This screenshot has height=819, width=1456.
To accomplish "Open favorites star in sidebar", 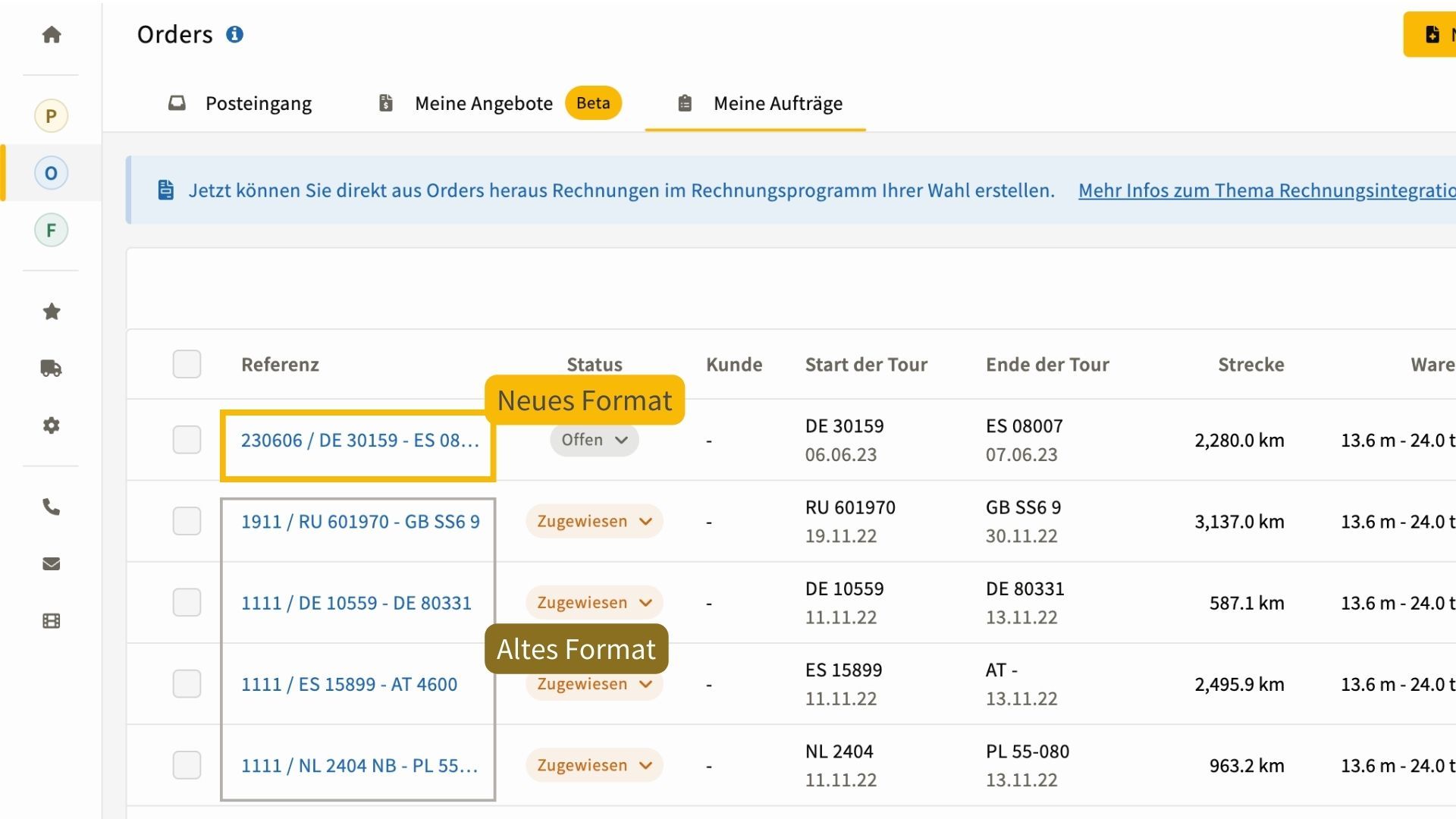I will (x=51, y=312).
